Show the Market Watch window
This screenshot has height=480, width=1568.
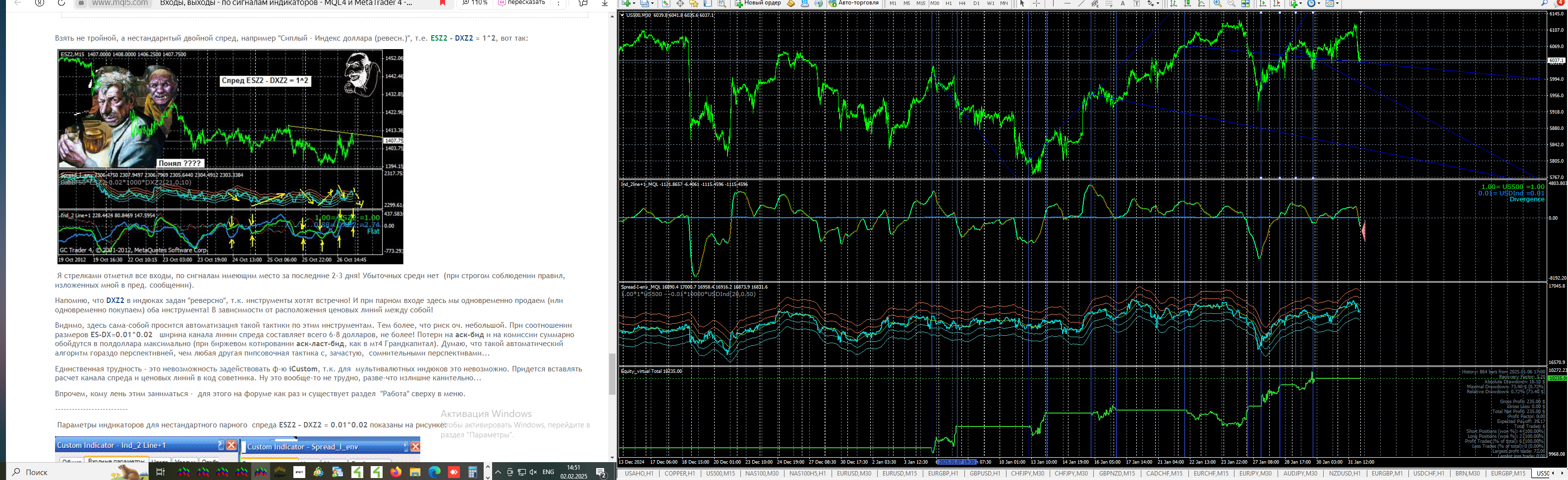(666, 3)
